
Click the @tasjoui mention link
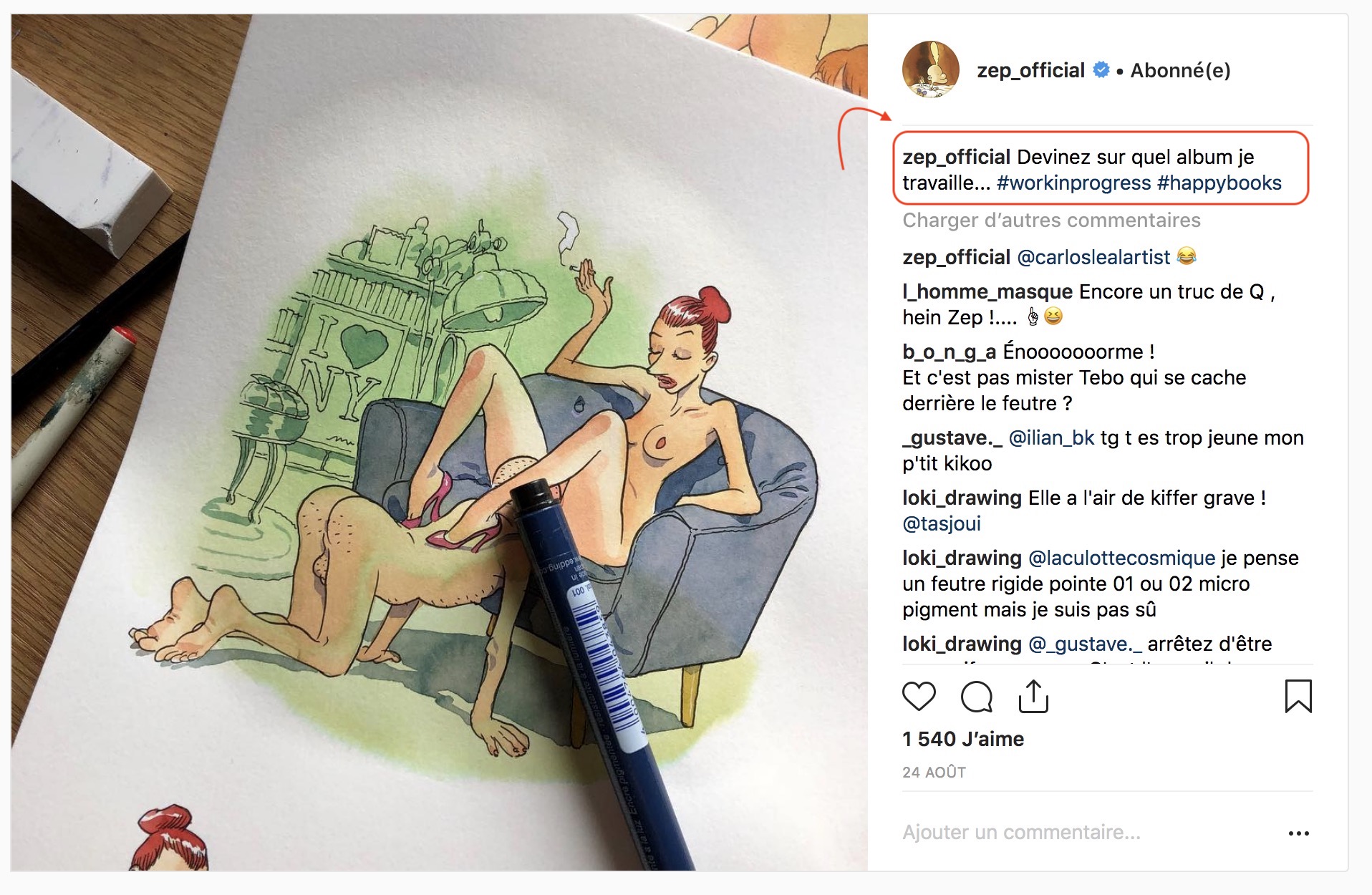(x=942, y=523)
